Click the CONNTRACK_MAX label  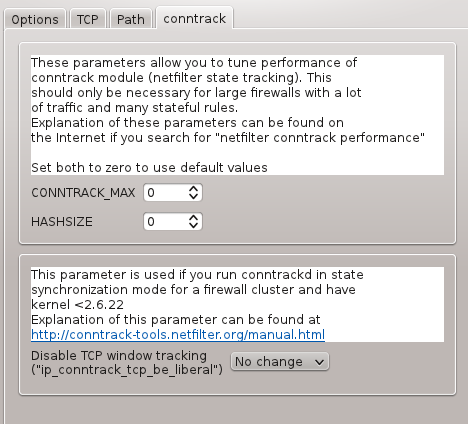(x=83, y=193)
